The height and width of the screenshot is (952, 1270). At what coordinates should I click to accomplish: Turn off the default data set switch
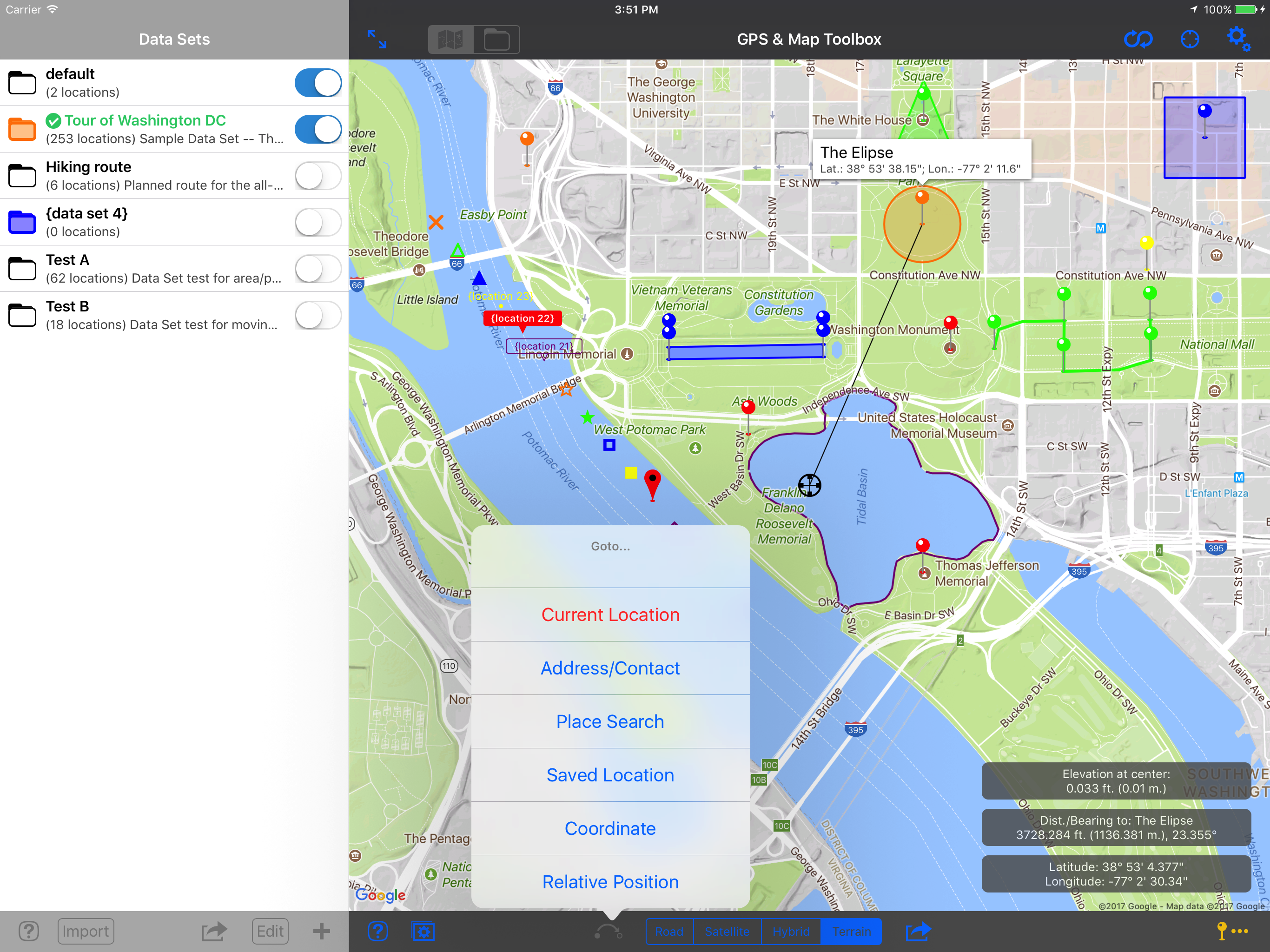pos(318,82)
